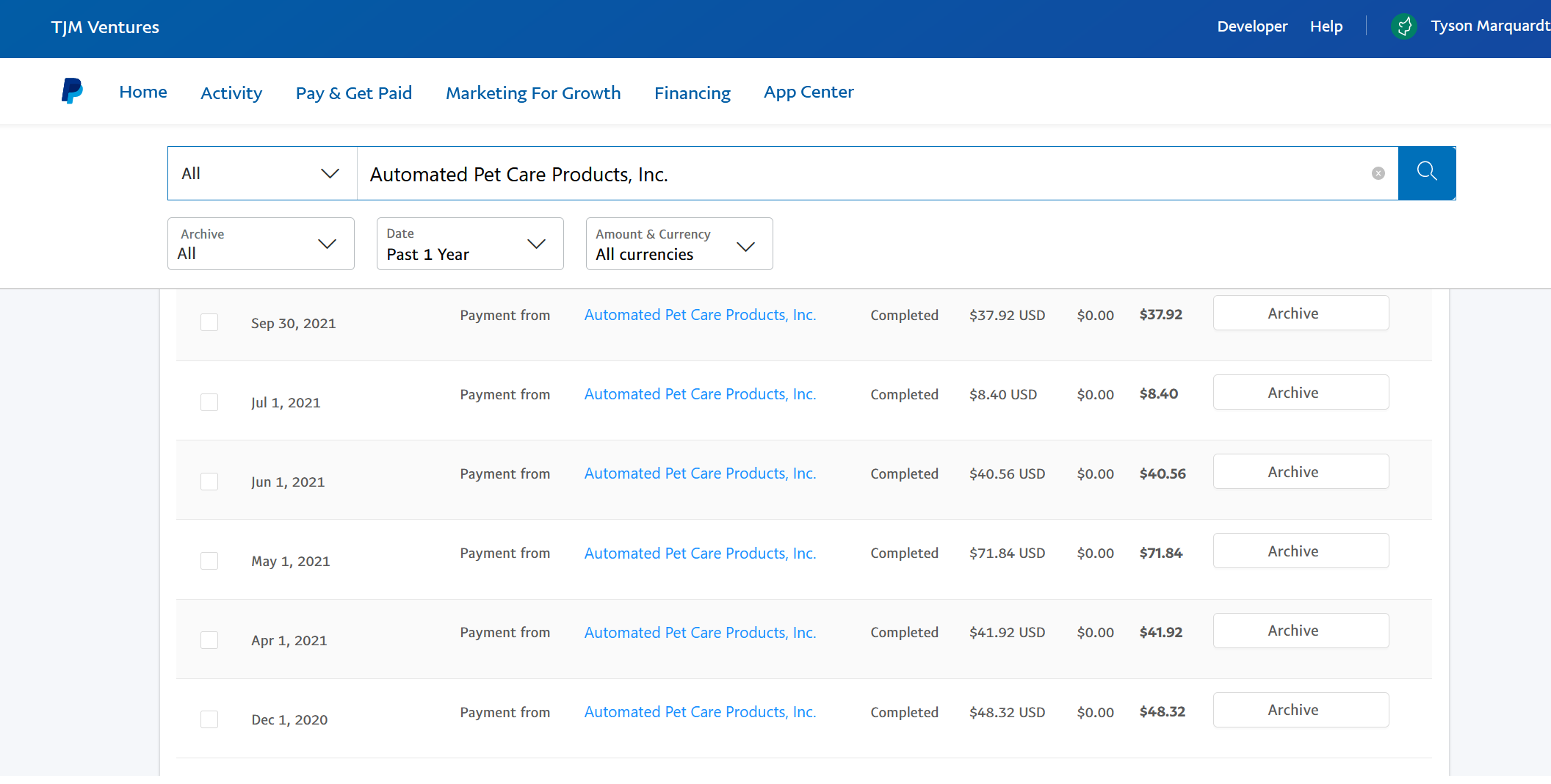Screen dimensions: 1551x784
Task: Expand the Archive filter dropdown
Action: coord(261,244)
